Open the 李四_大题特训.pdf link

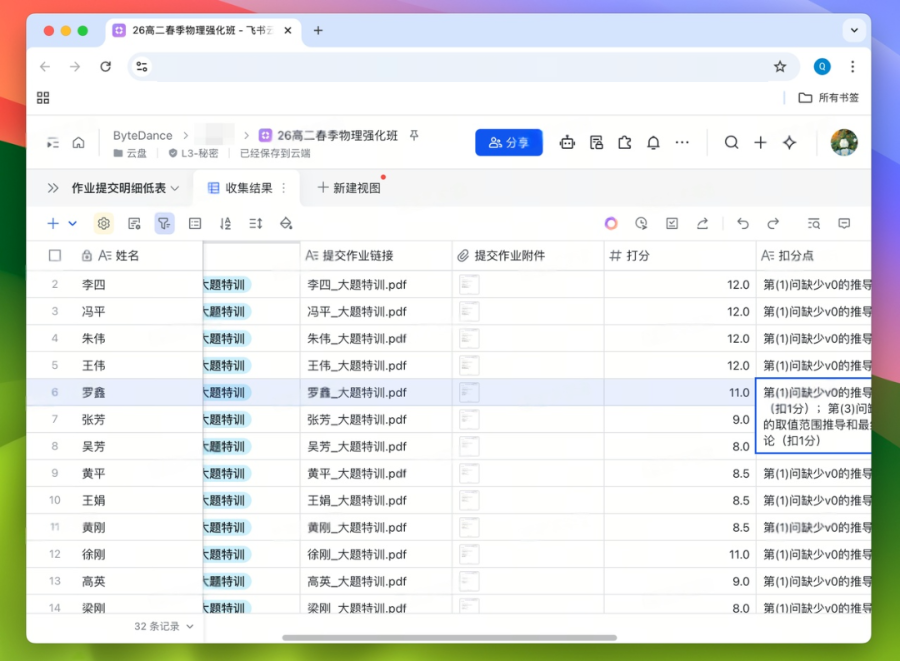357,285
